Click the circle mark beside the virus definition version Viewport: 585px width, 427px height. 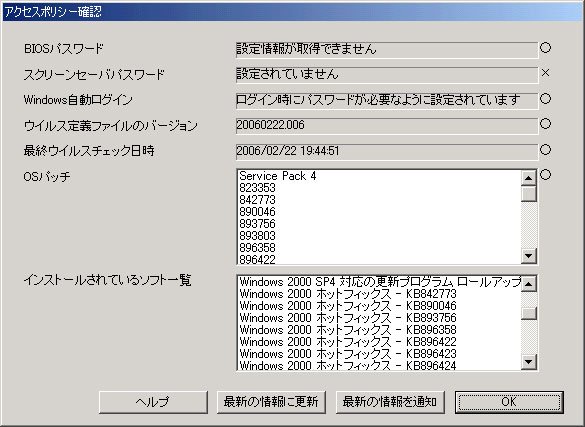click(x=545, y=124)
